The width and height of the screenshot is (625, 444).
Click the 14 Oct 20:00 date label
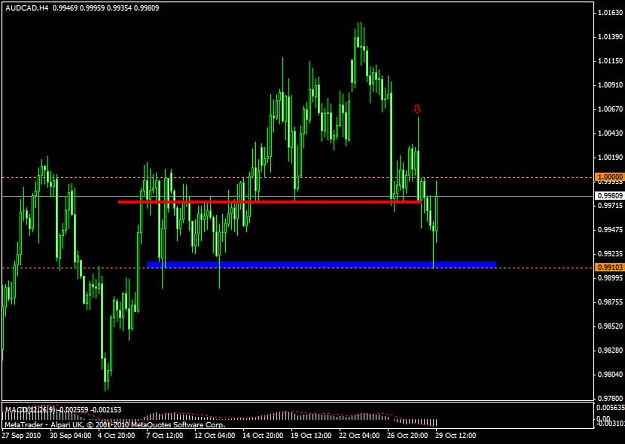(263, 435)
